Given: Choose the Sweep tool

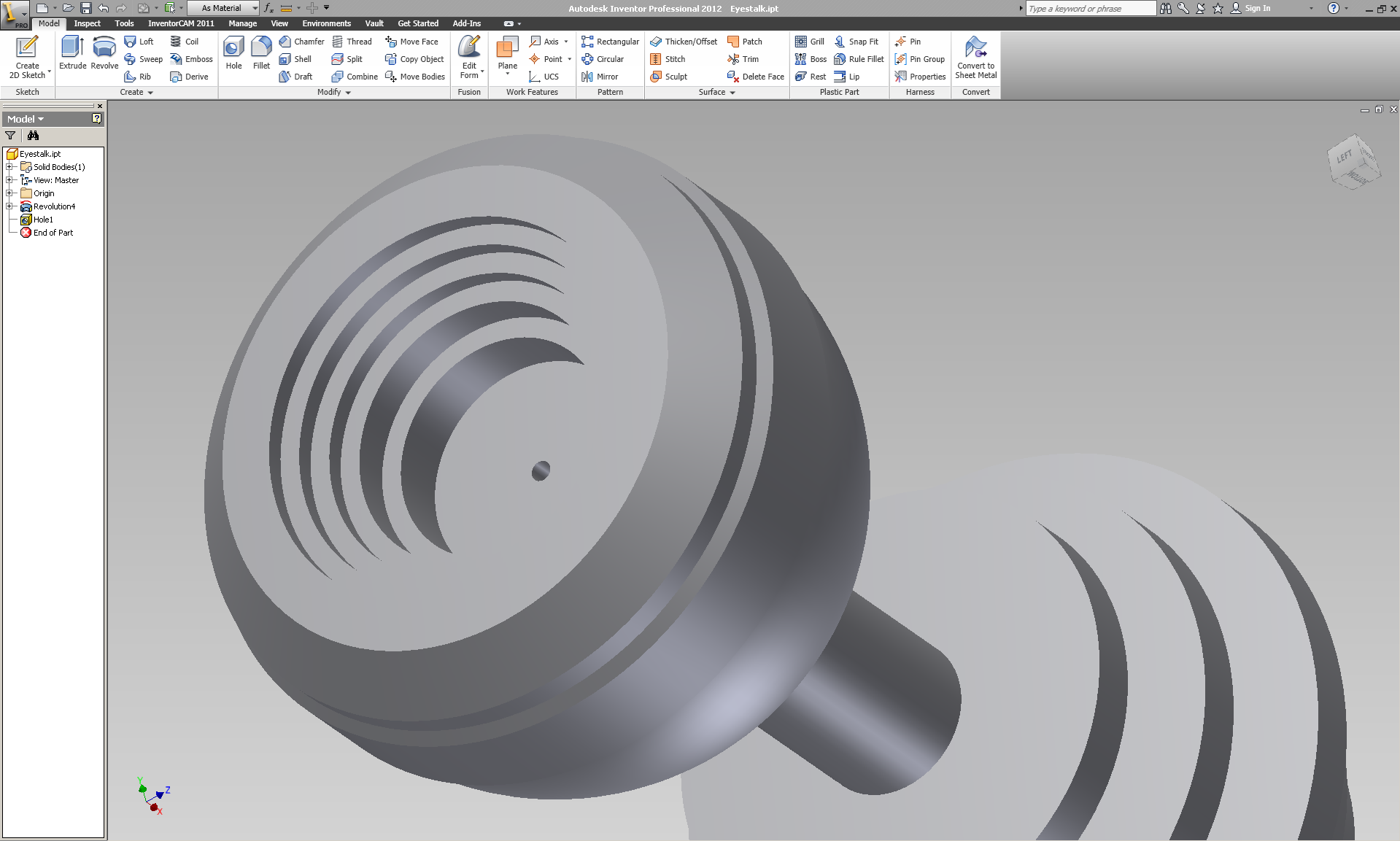Looking at the screenshot, I should tap(143, 59).
